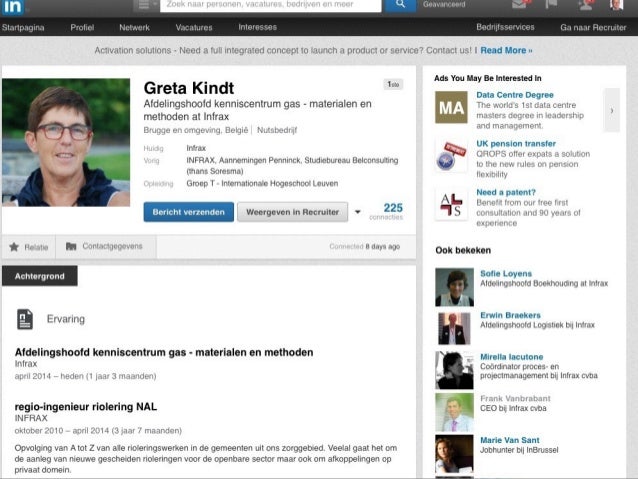Open the Bedrijfsservices menu
This screenshot has width=638, height=479.
click(x=505, y=27)
